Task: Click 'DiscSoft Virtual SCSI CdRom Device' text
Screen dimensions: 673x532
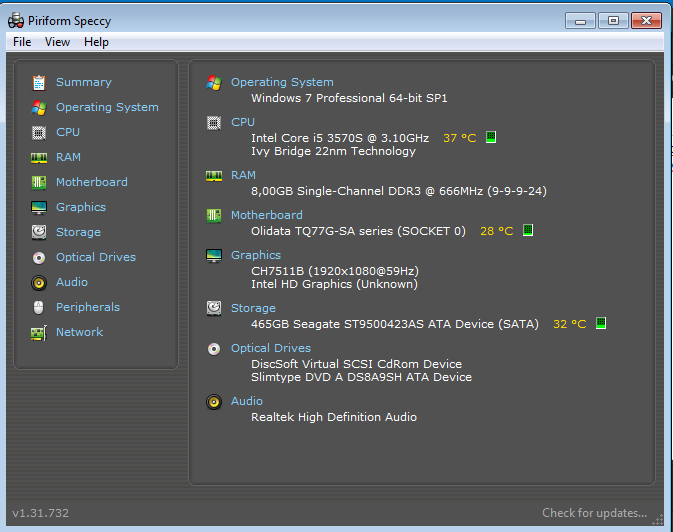Action: tap(356, 364)
